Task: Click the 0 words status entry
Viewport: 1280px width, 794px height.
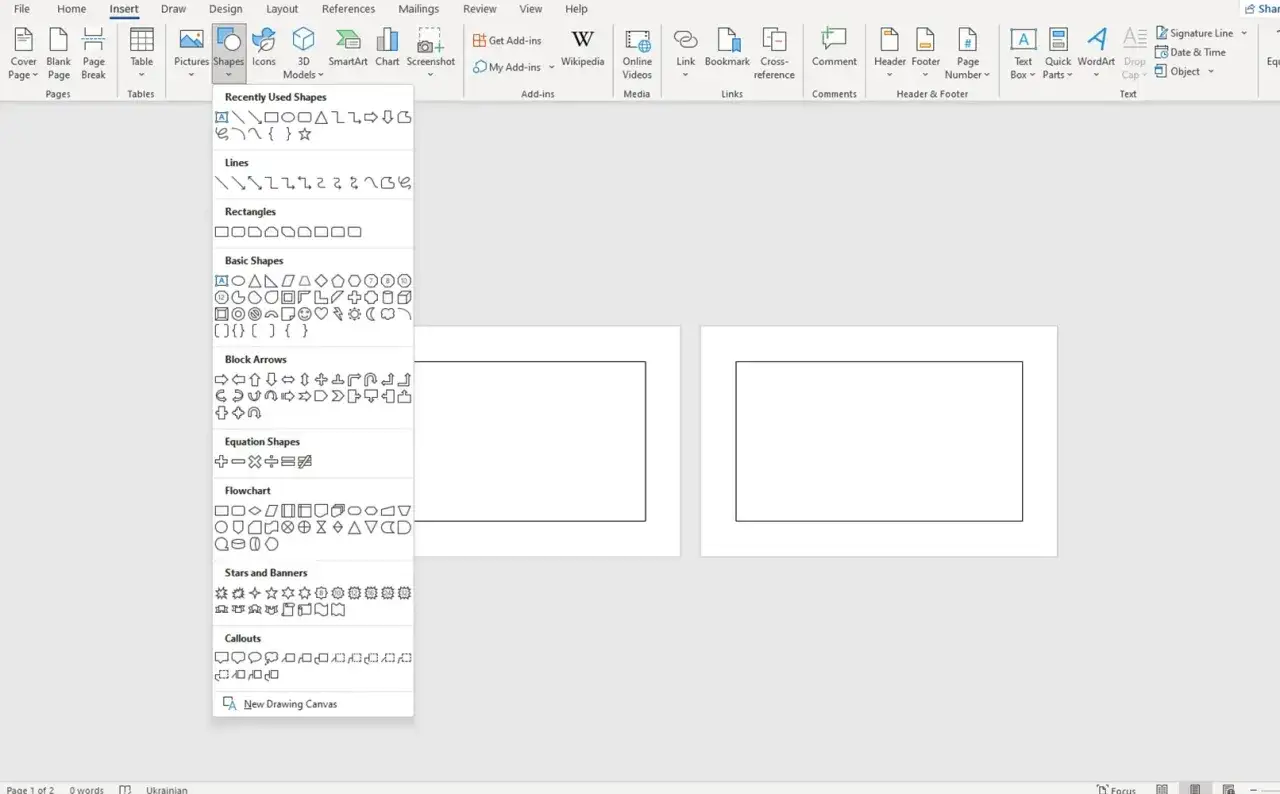Action: 86,789
